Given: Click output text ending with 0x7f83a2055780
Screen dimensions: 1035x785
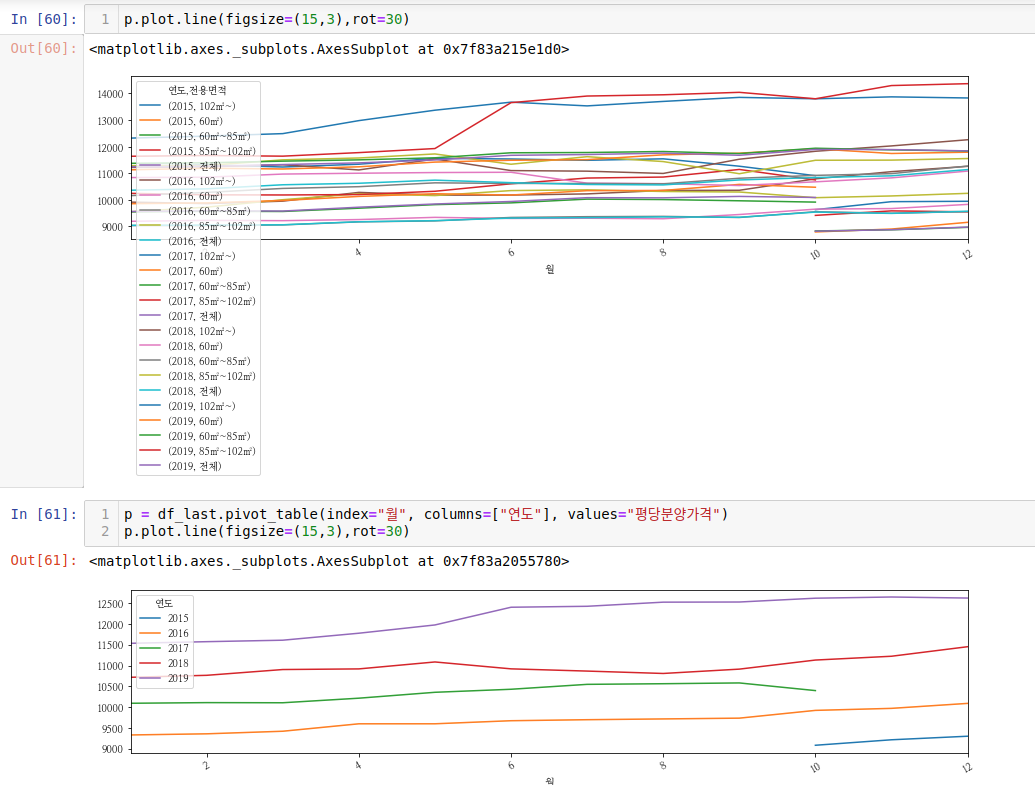Looking at the screenshot, I should pos(329,561).
